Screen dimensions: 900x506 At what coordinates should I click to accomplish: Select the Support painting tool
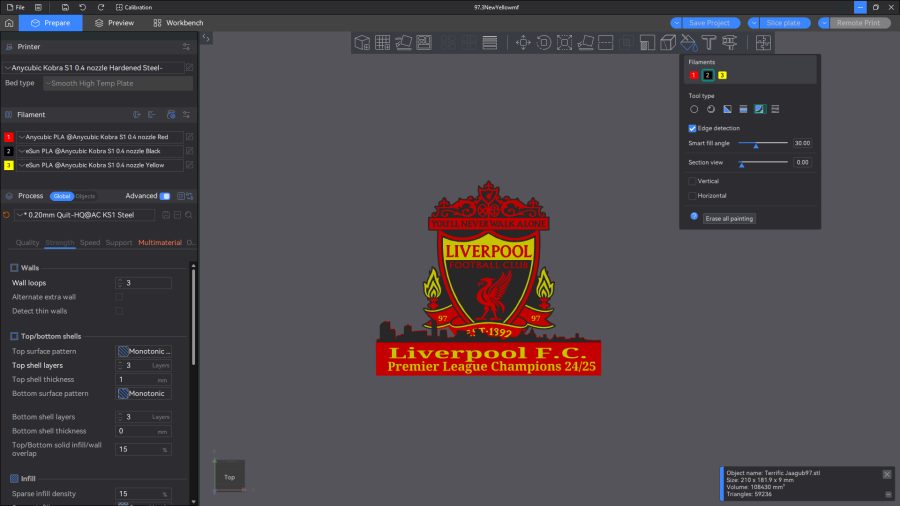tap(647, 42)
